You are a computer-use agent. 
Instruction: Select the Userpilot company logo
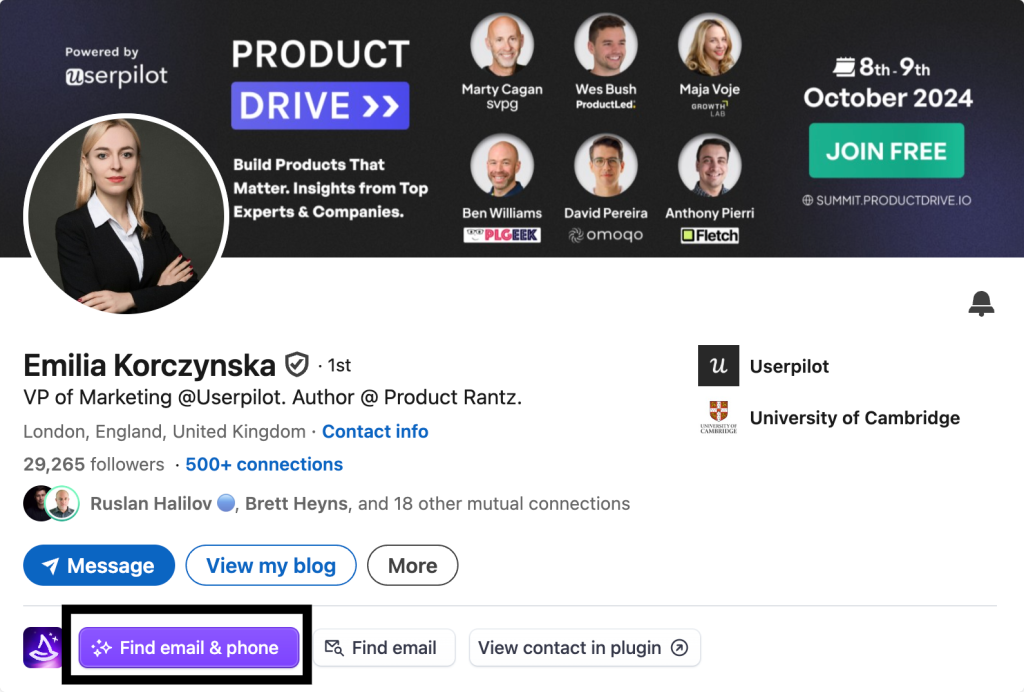[x=717, y=365]
